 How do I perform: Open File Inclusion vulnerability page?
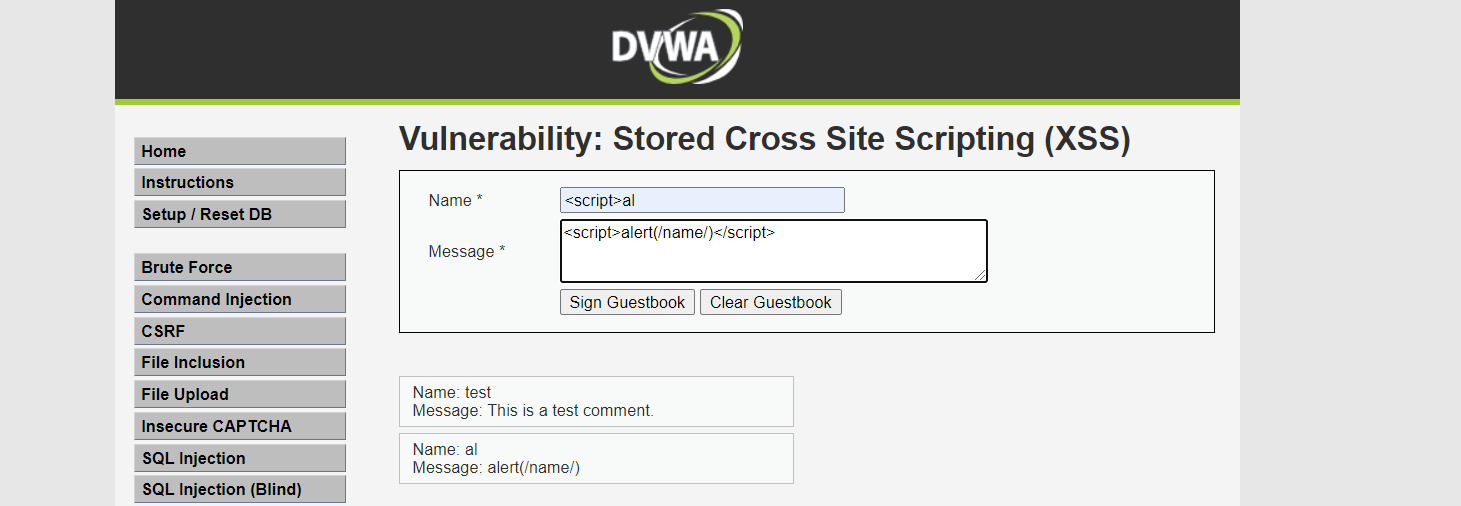(x=240, y=362)
